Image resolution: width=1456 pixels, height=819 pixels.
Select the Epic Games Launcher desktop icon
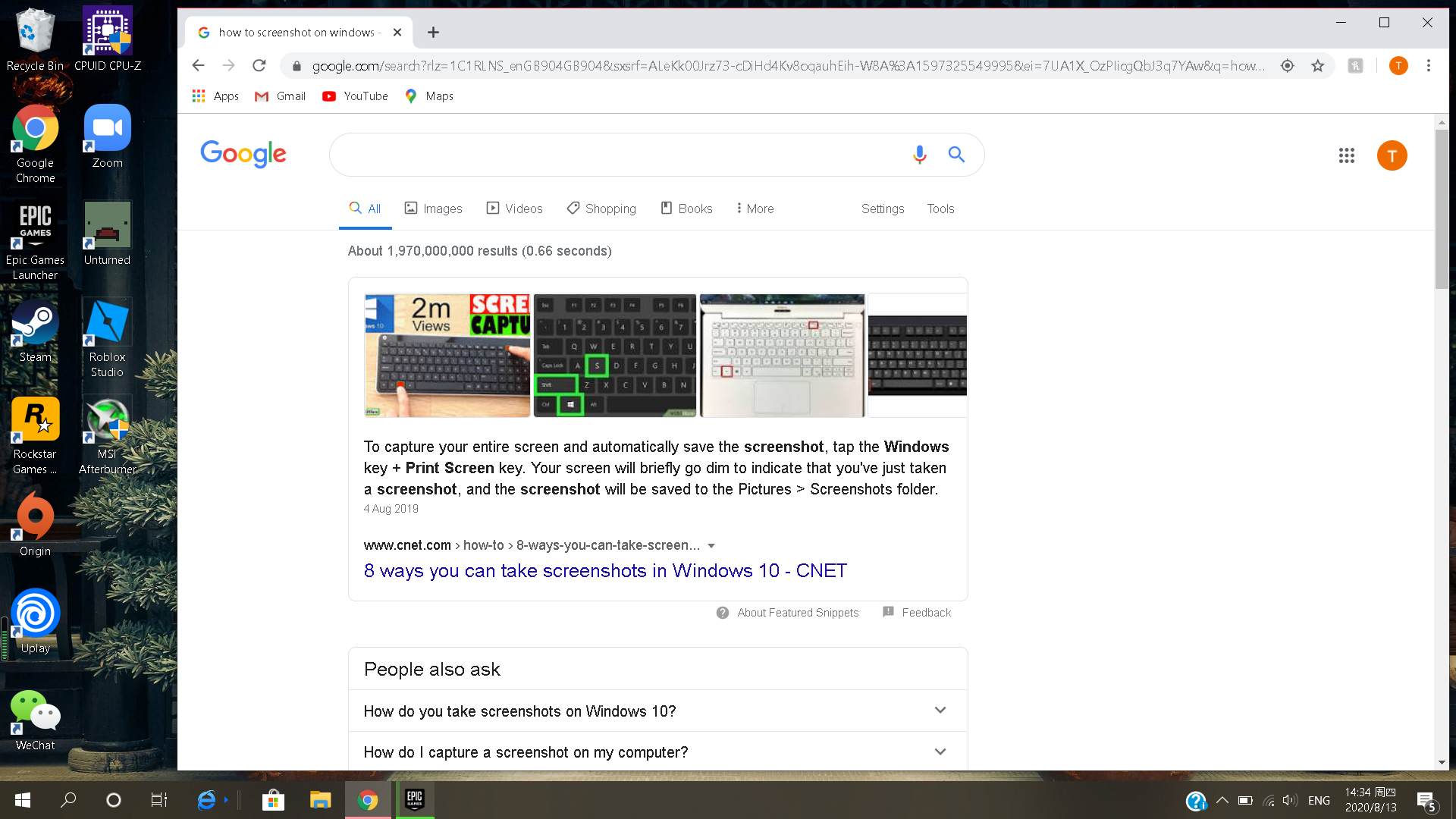point(35,241)
